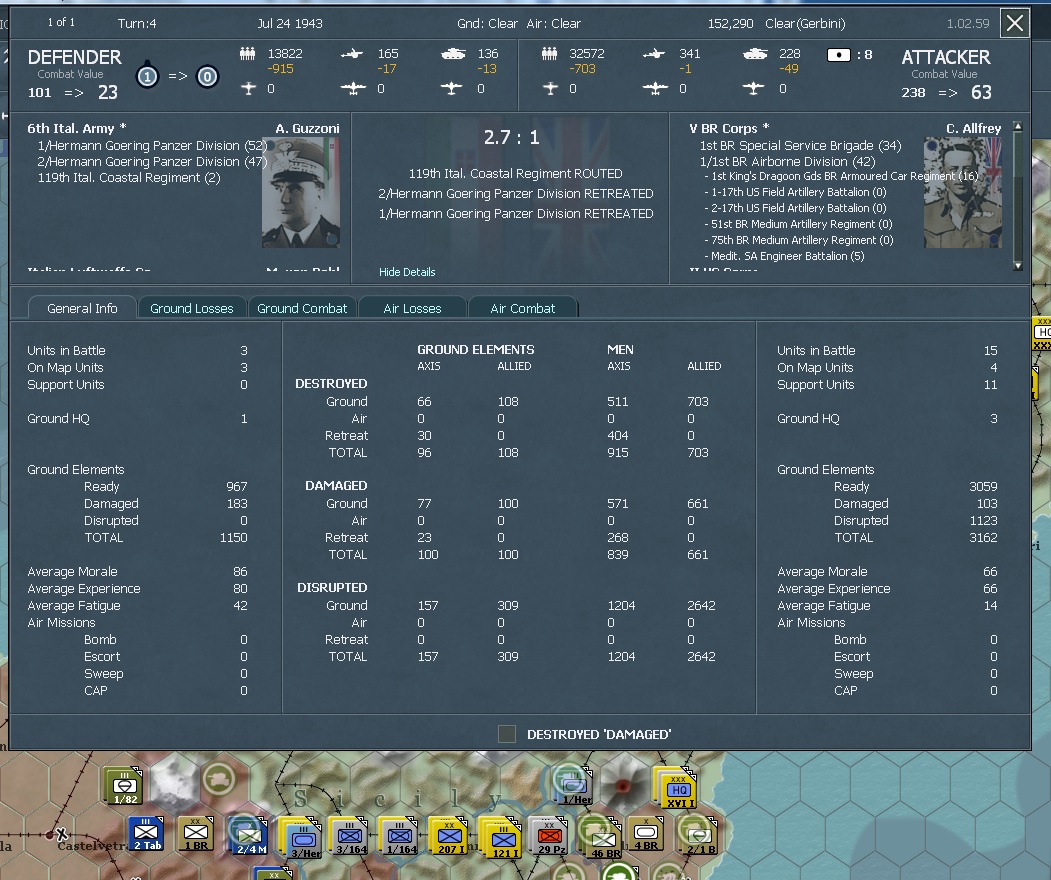
Task: Click the defender tank icon beside 136
Action: click(453, 54)
